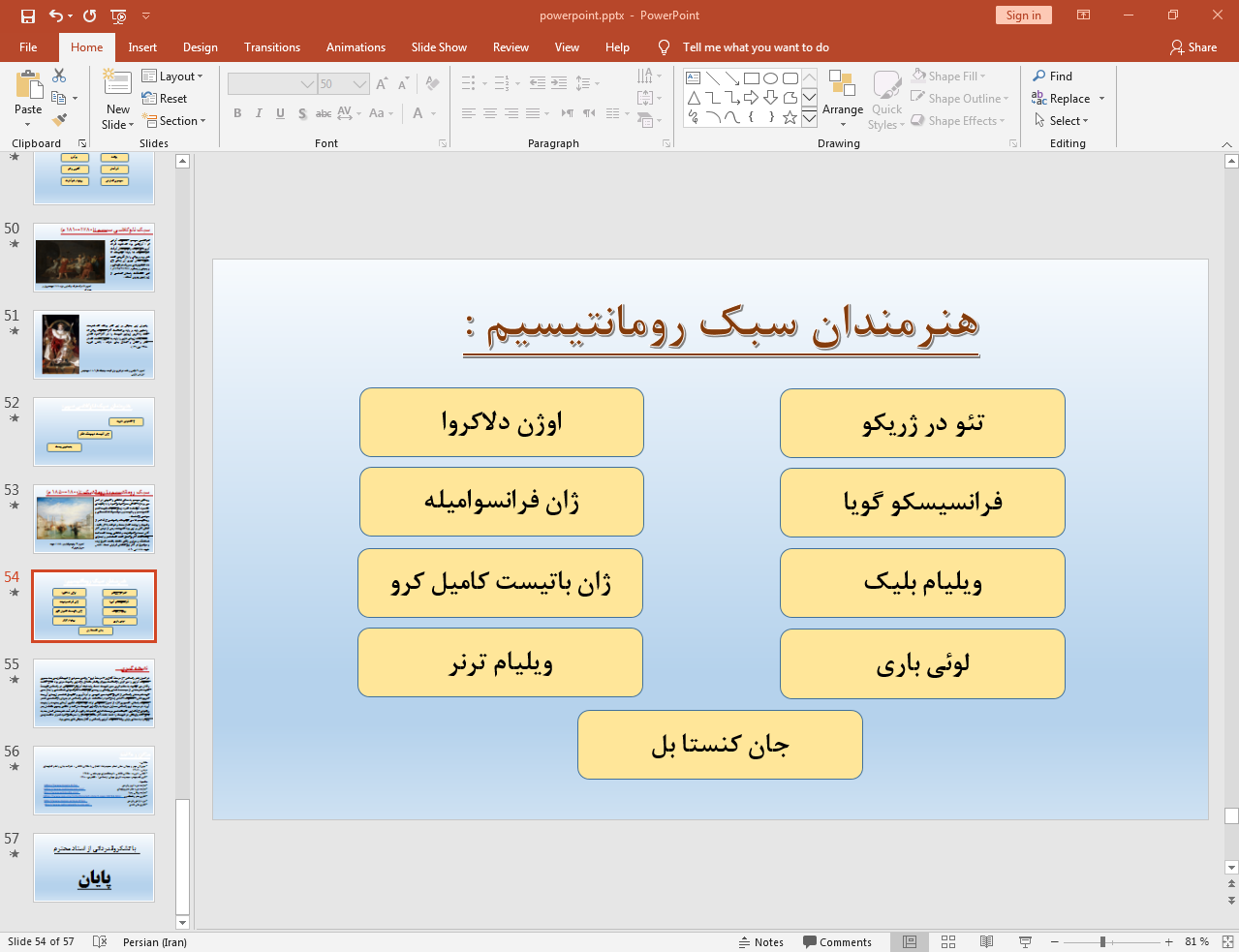This screenshot has height=952, width=1239.
Task: Open the Notes pane from status bar
Action: tap(760, 942)
